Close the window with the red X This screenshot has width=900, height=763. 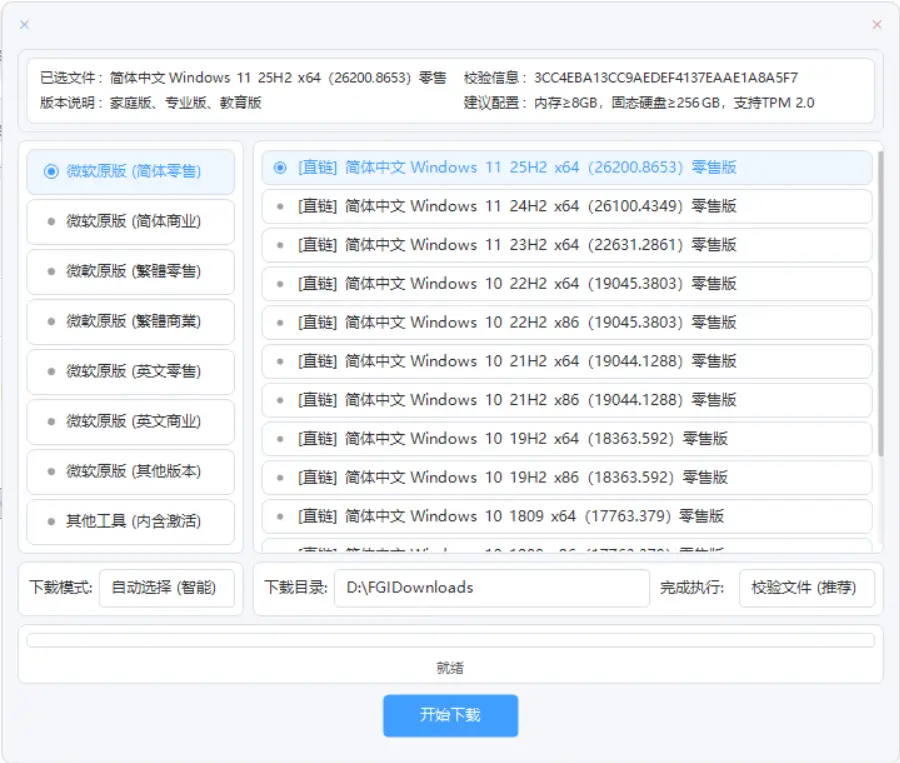point(876,25)
